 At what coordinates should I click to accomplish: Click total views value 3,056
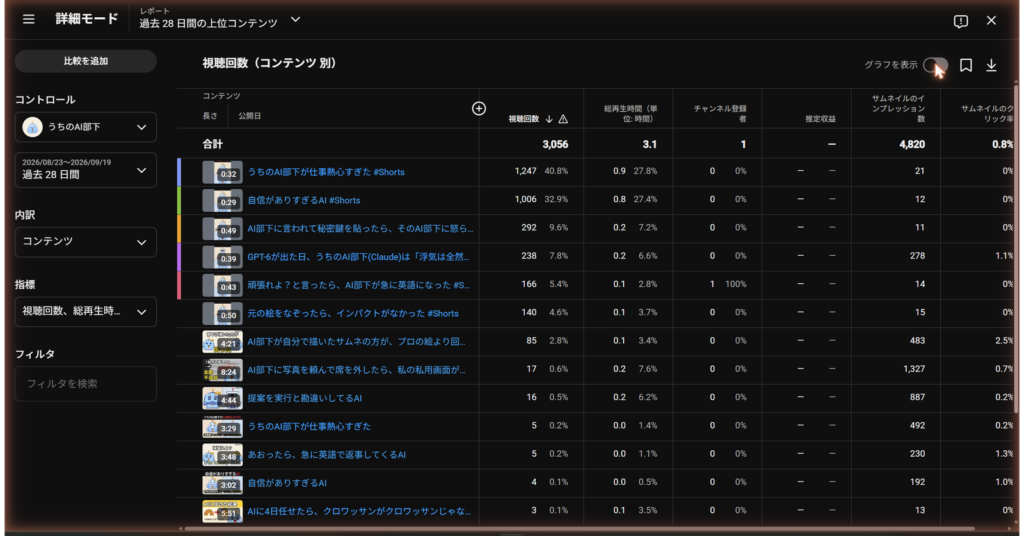tap(555, 144)
